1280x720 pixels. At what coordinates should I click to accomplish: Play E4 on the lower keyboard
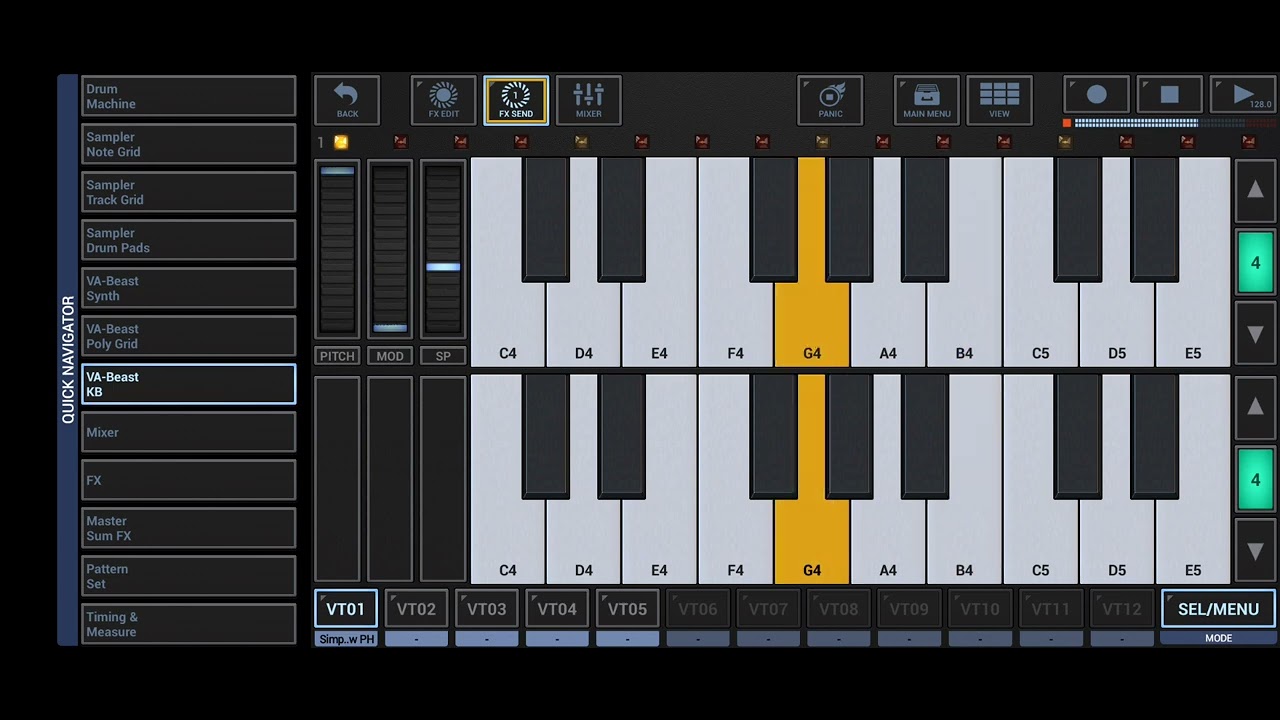click(x=660, y=542)
